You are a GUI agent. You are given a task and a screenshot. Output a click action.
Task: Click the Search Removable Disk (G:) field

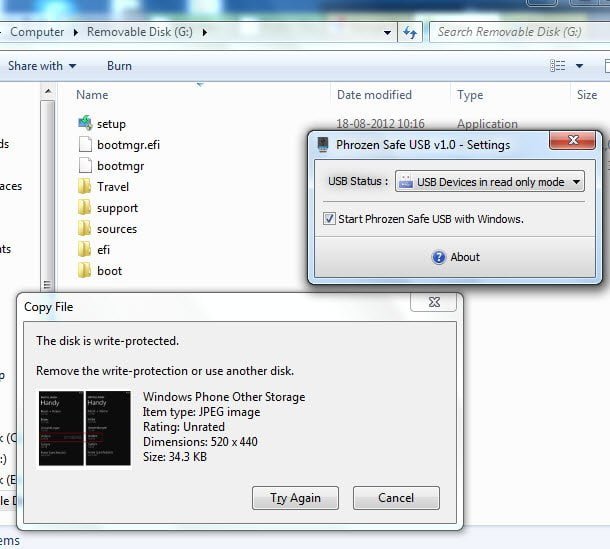[519, 32]
